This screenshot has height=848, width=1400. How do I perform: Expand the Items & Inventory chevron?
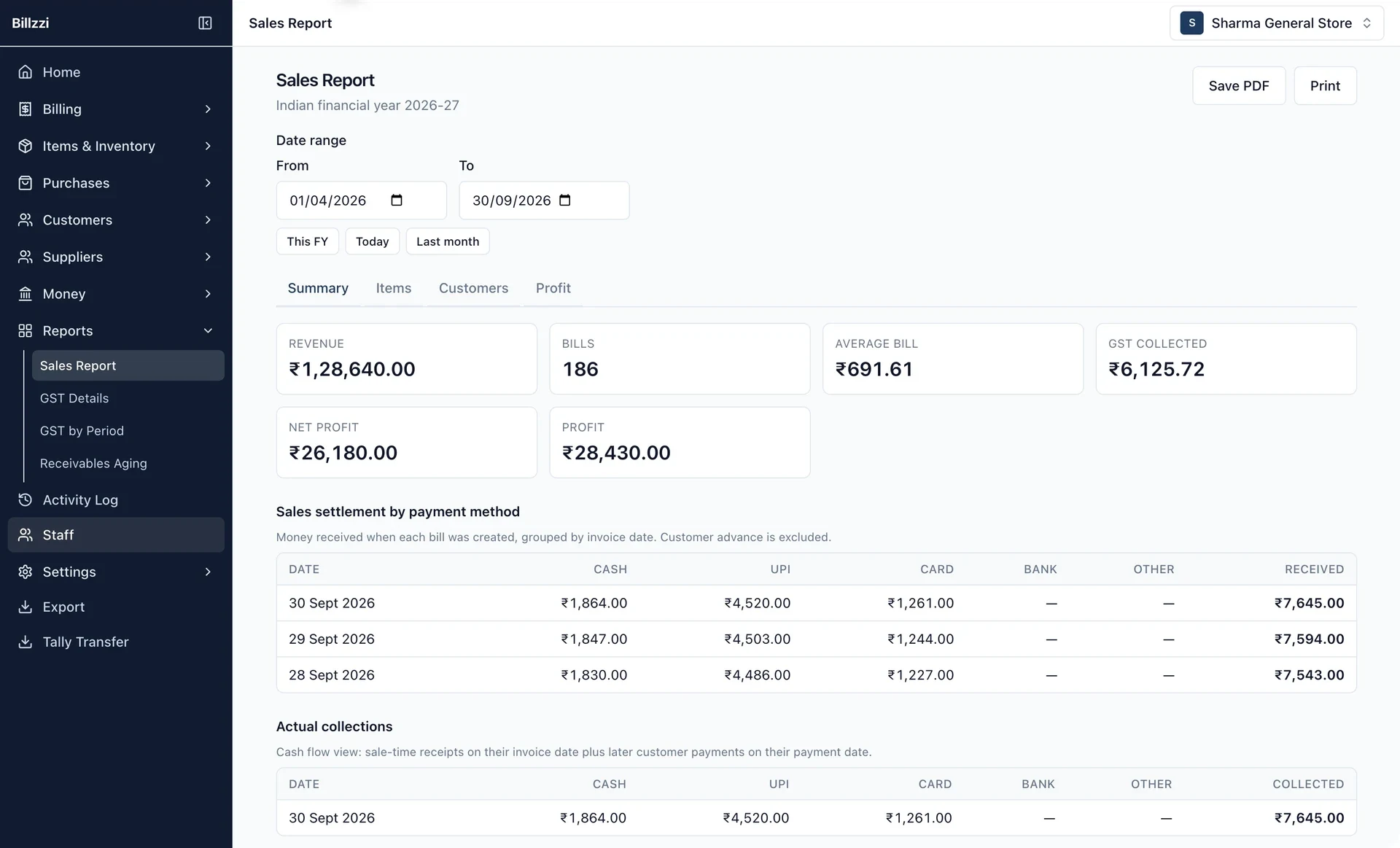point(208,146)
